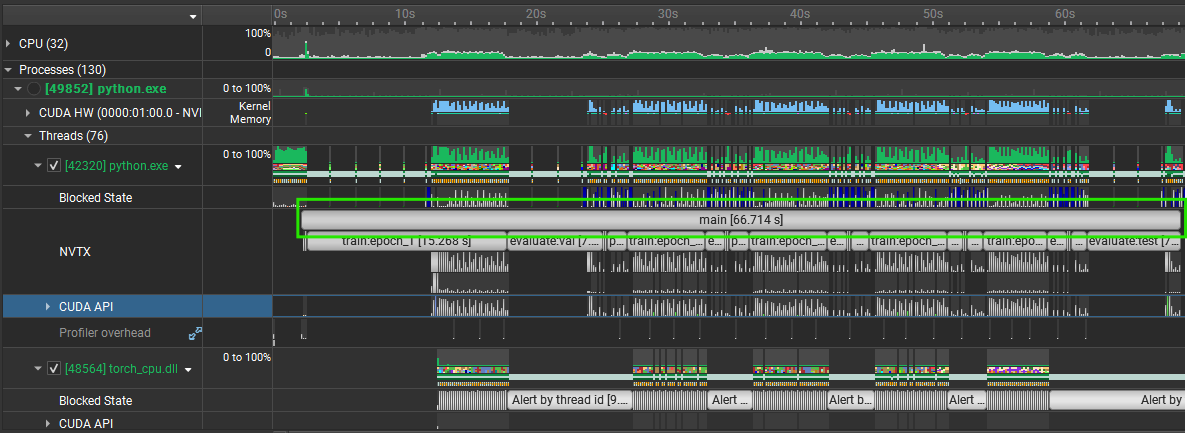1187x433 pixels.
Task: Click the [48564] torch_cpu.dll thread name
Action: click(121, 369)
